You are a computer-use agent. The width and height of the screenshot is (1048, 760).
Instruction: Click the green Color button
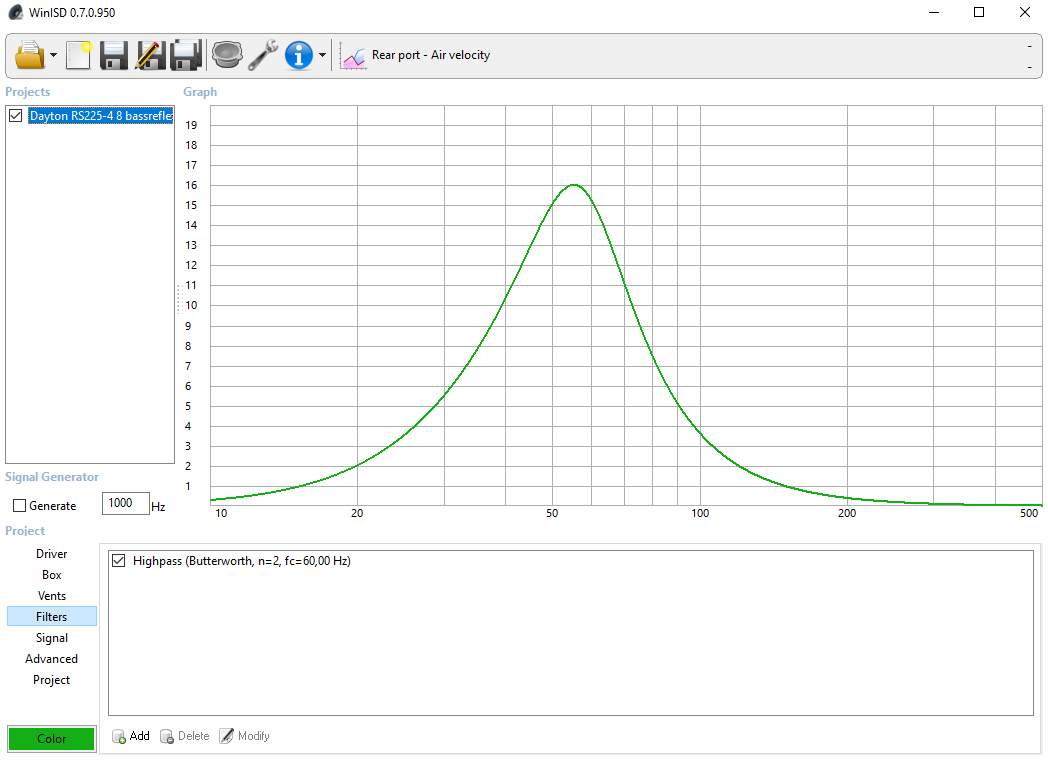tap(51, 739)
